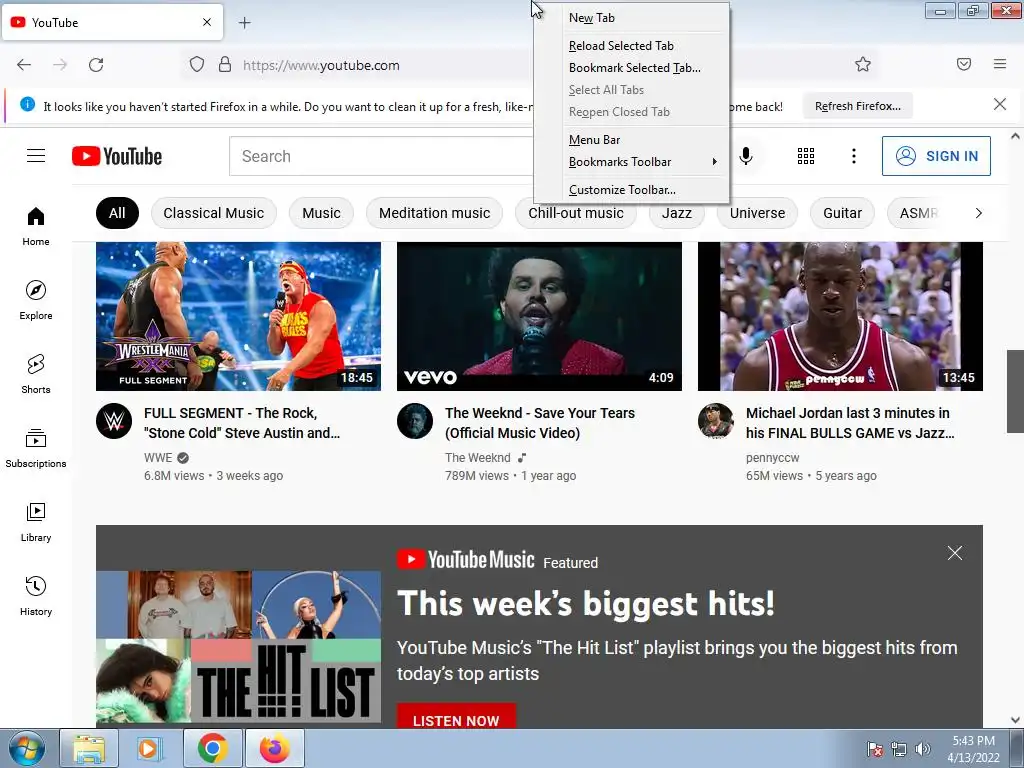Click the tracking protection shield icon
This screenshot has width=1024, height=768.
click(197, 65)
